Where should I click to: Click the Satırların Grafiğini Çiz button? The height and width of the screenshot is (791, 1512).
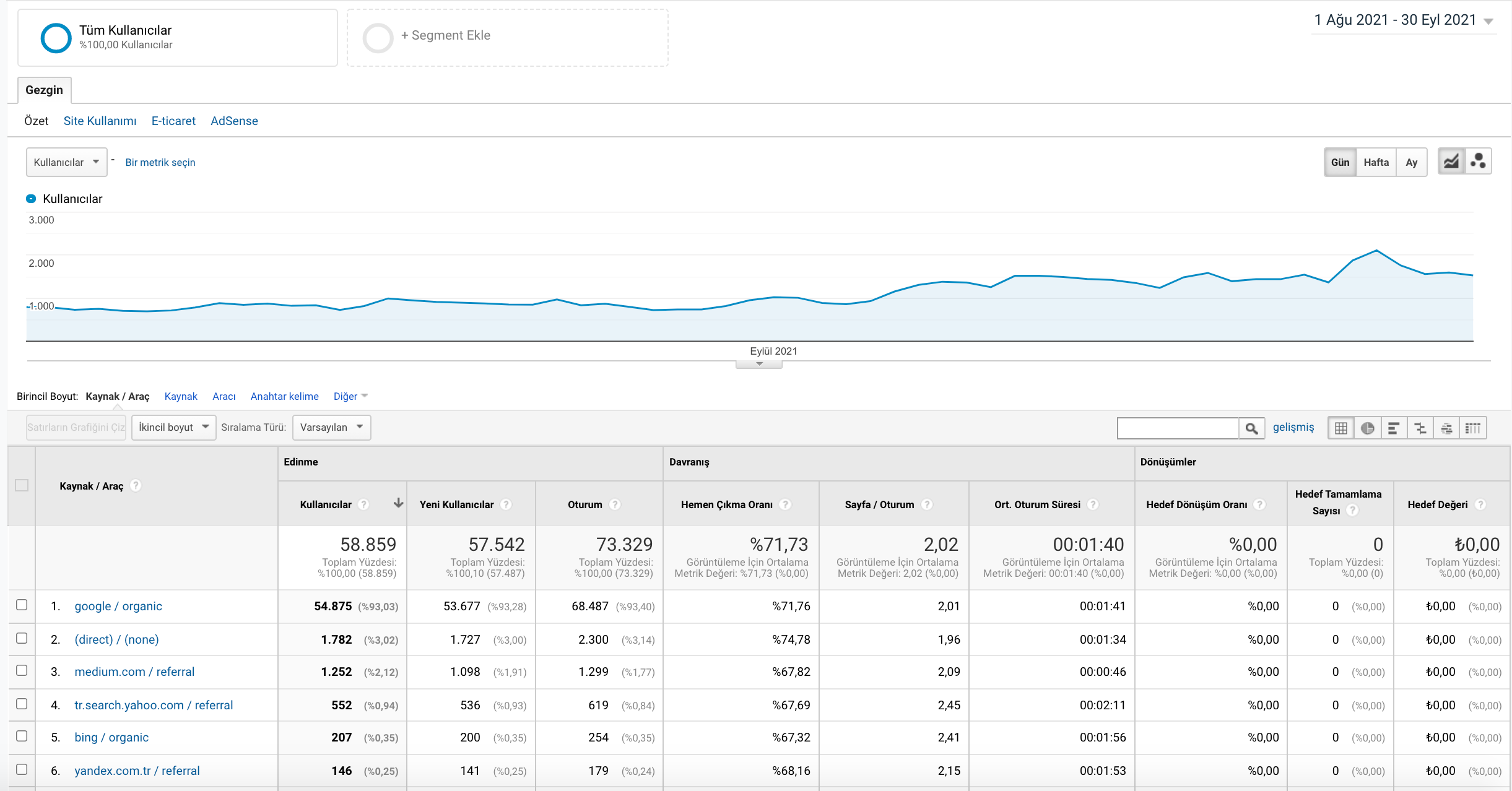coord(76,428)
